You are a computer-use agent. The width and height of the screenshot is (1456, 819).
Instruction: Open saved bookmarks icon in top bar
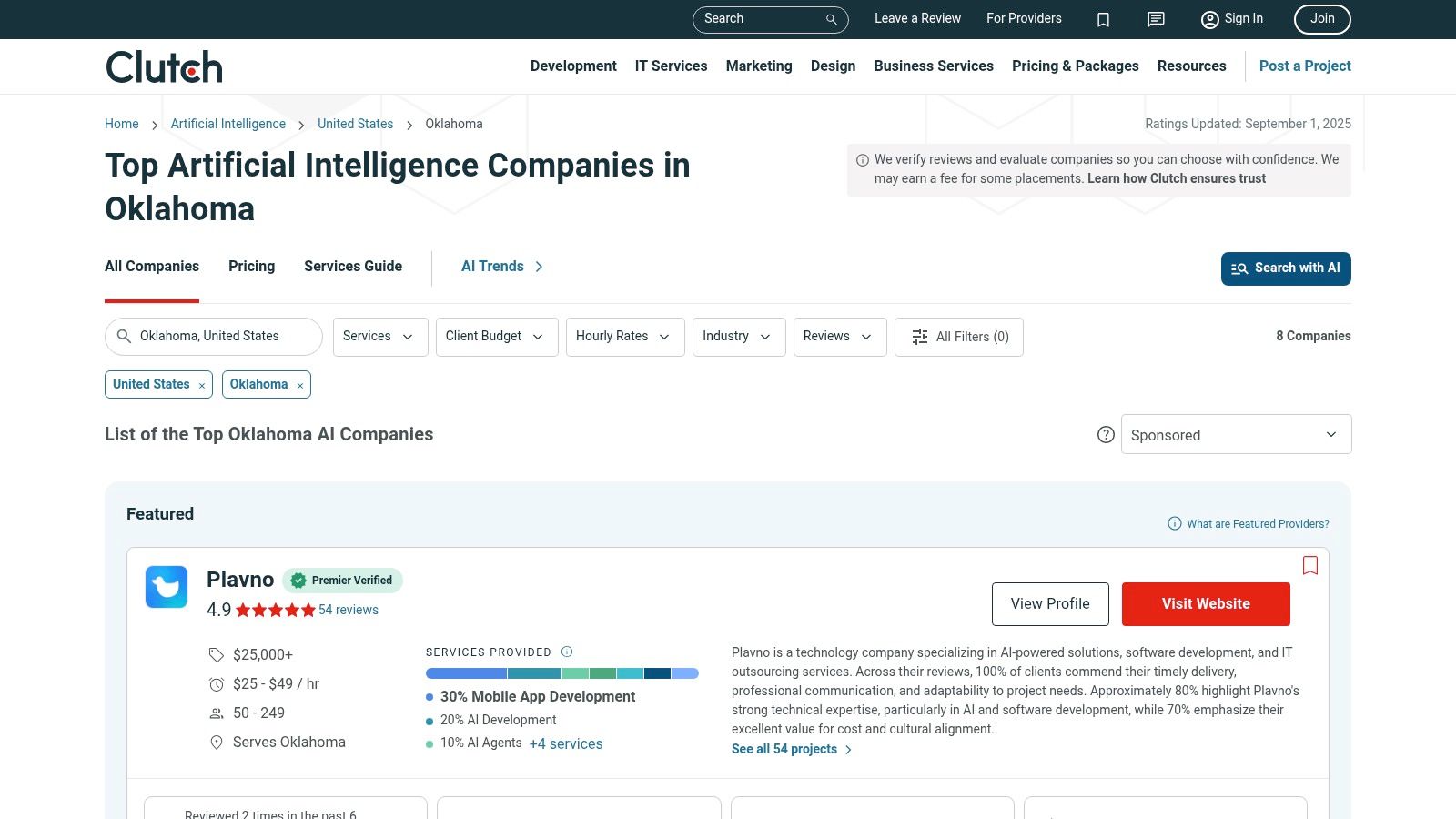[x=1103, y=19]
